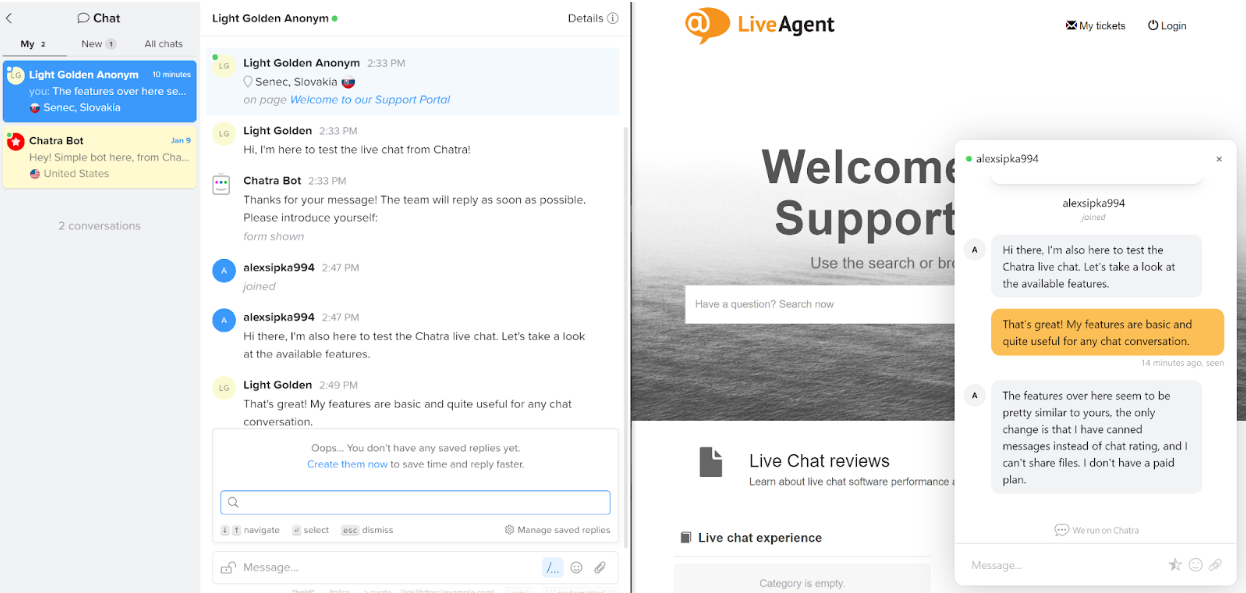Open emoji picker in the visitor chat widget
The image size is (1246, 593).
click(1195, 565)
